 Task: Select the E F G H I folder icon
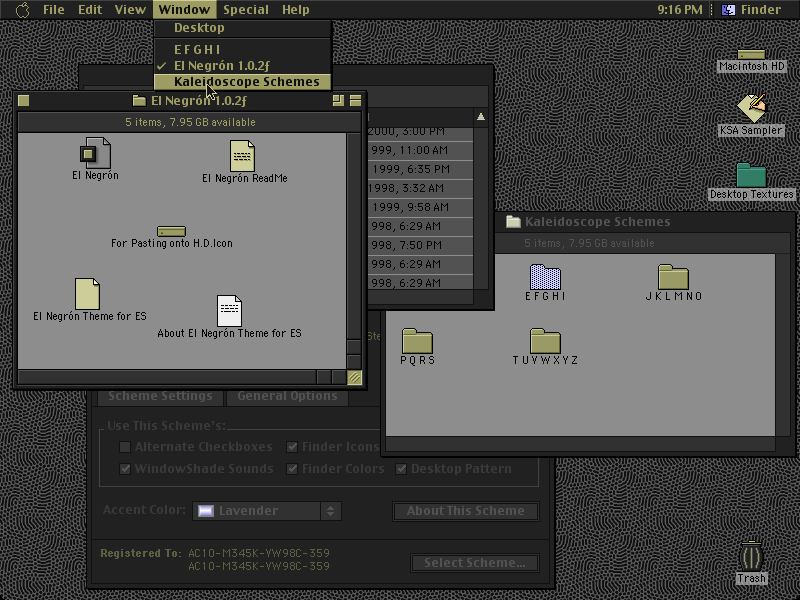click(x=545, y=277)
